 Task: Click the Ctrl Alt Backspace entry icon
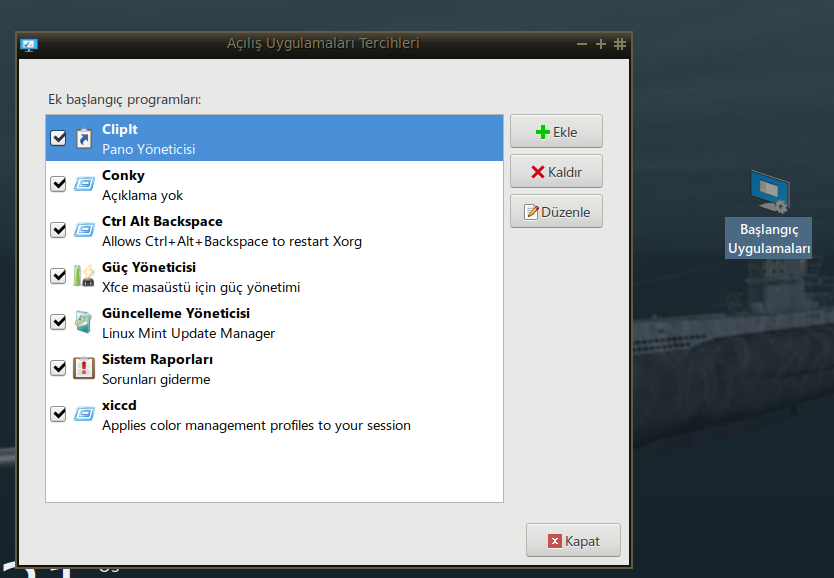[x=84, y=230]
